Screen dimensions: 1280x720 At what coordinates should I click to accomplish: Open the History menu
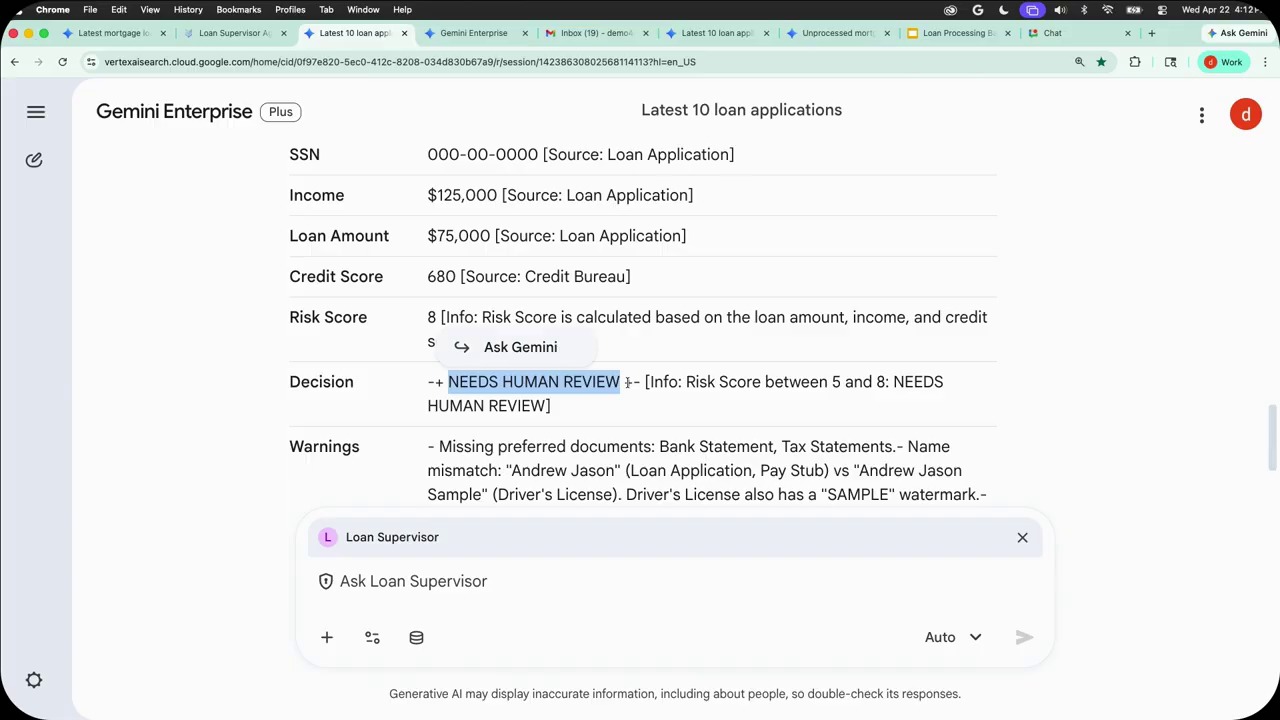click(x=188, y=9)
